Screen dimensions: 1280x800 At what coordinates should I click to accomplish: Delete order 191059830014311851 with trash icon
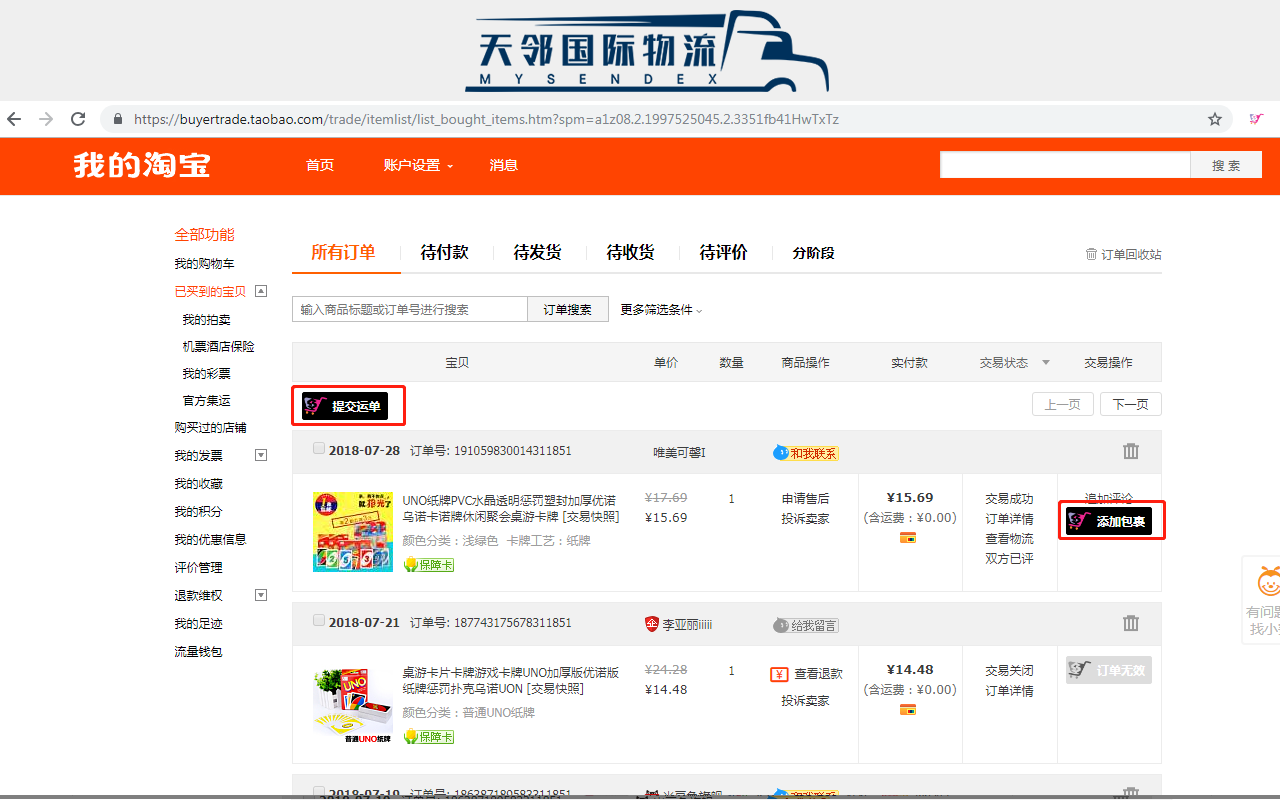1131,451
